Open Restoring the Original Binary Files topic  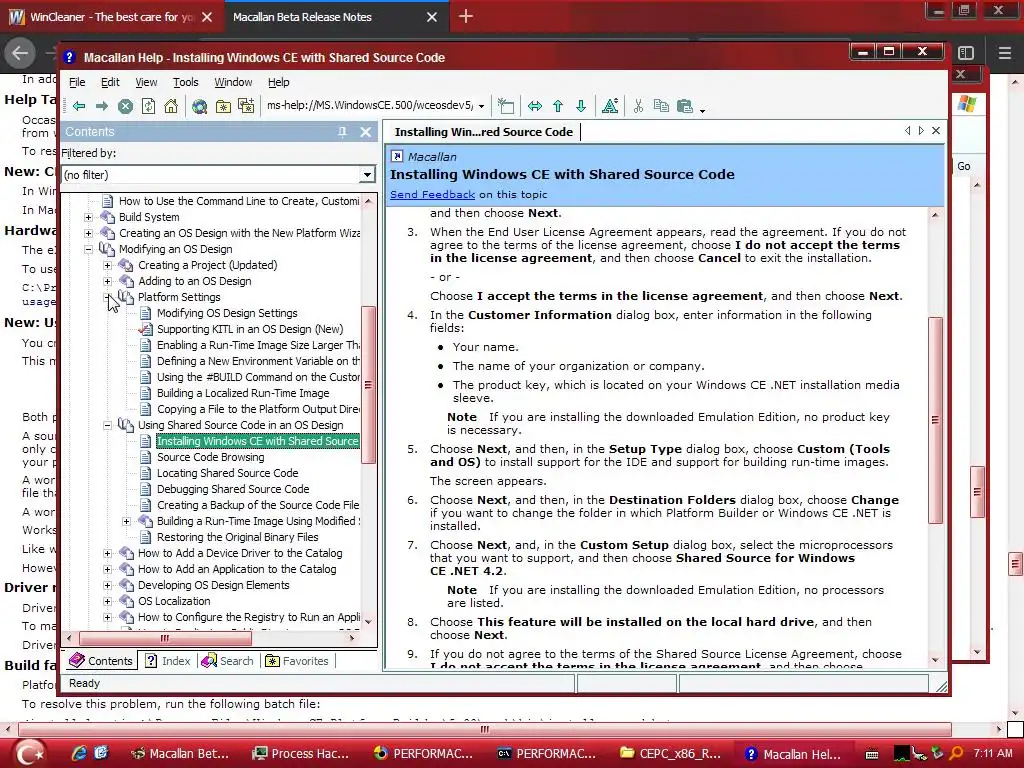coord(238,537)
